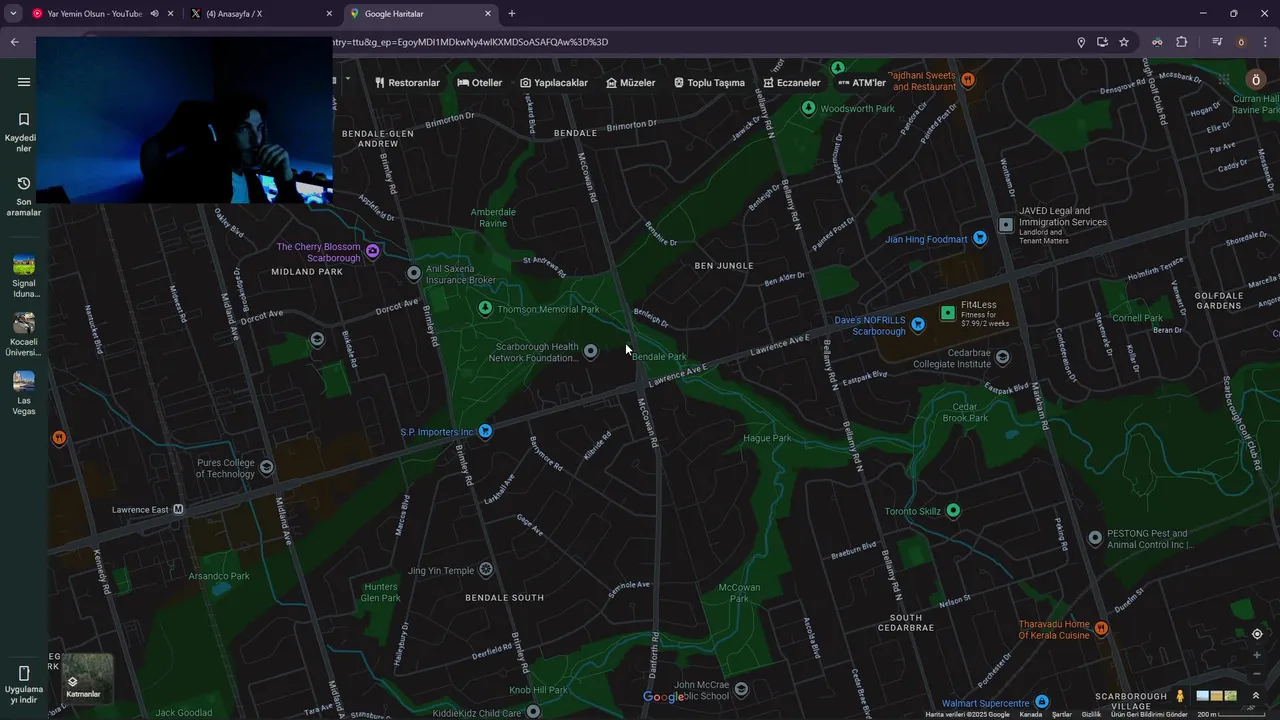Screen dimensions: 1280x720
Task: Select Toronto Skillz pin
Action: point(953,510)
